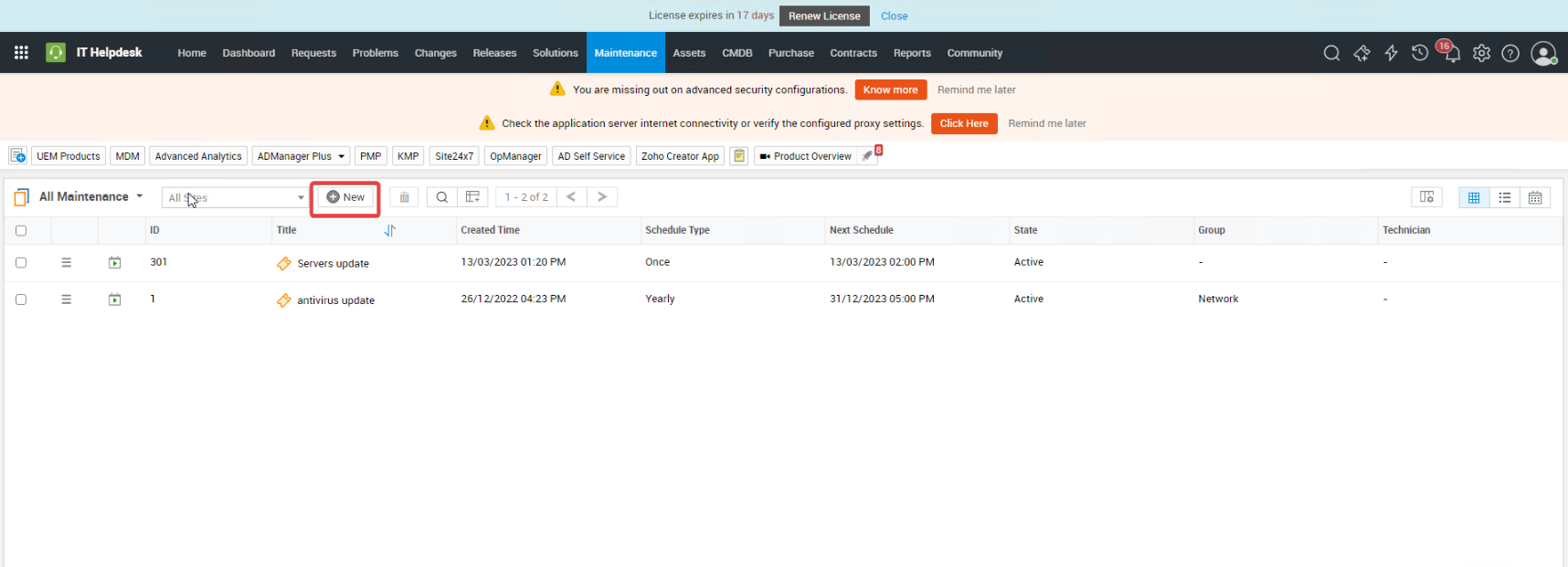Open the admin settings gear icon
Image resolution: width=1568 pixels, height=567 pixels.
(1481, 53)
